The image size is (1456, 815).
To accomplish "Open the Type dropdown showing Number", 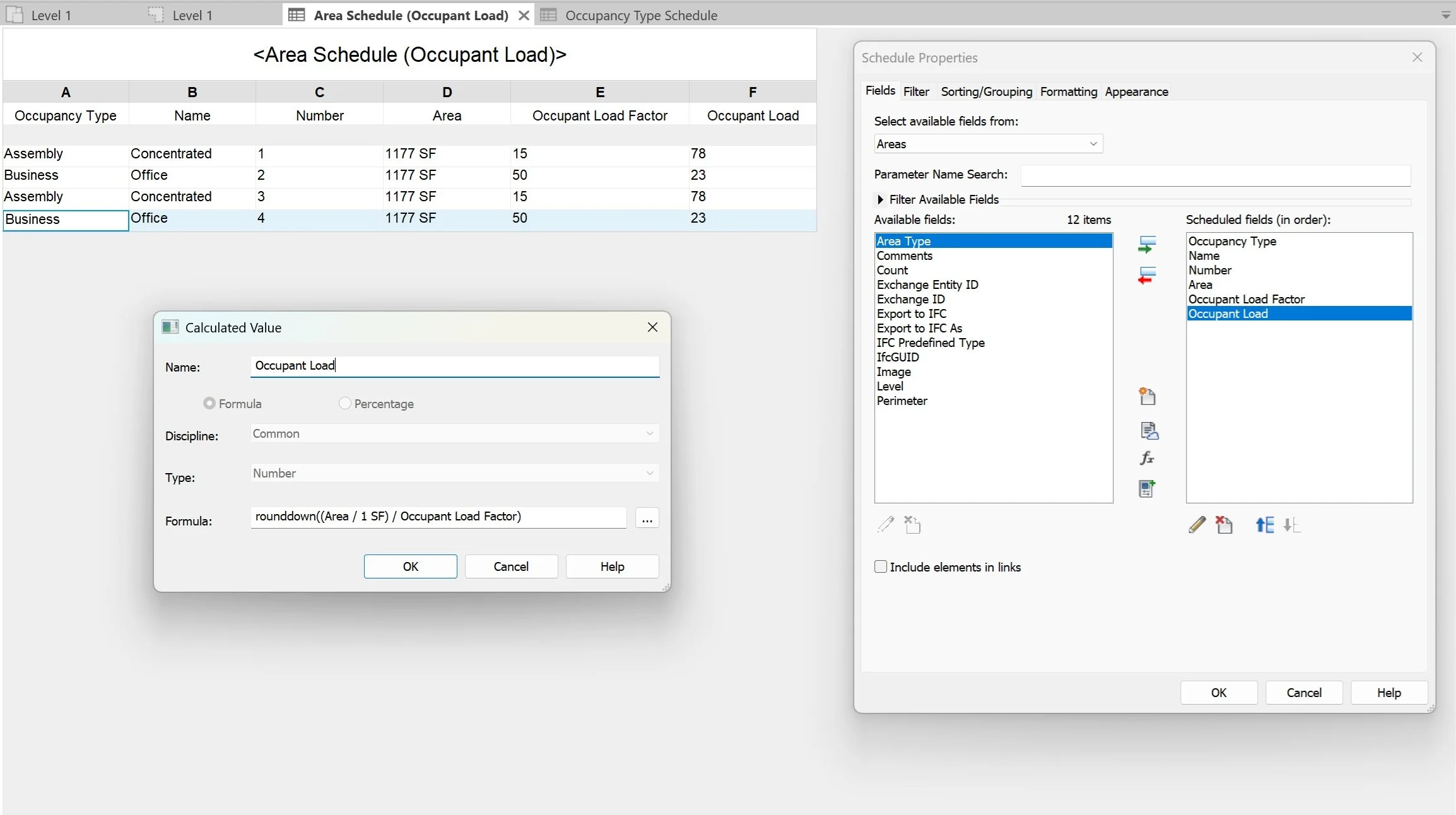I will tap(454, 473).
